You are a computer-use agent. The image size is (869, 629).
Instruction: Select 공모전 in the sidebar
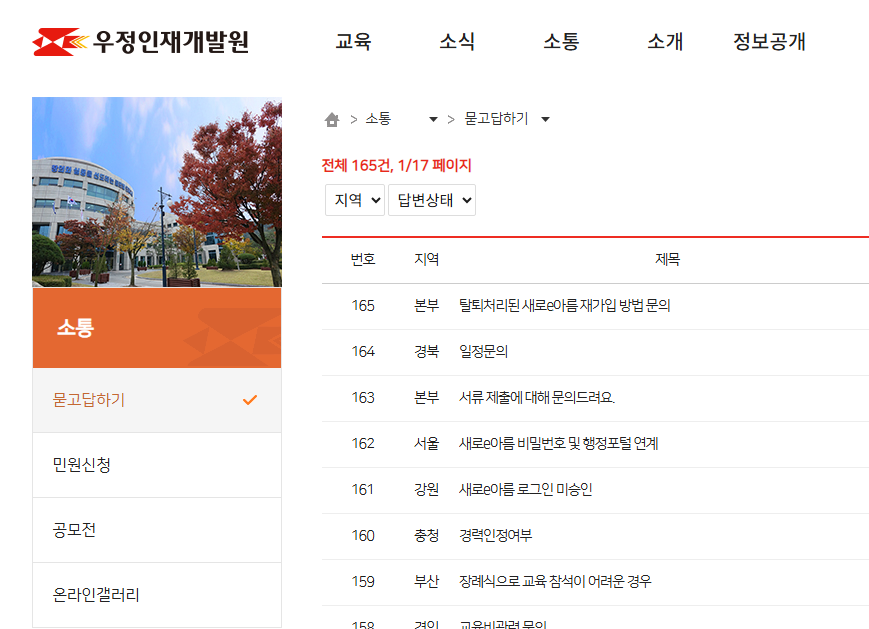point(157,530)
